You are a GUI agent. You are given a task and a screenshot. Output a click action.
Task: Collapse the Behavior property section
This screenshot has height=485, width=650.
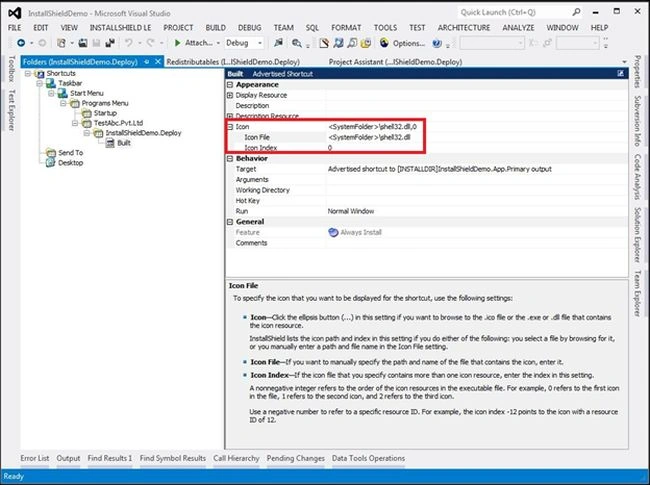pyautogui.click(x=230, y=159)
